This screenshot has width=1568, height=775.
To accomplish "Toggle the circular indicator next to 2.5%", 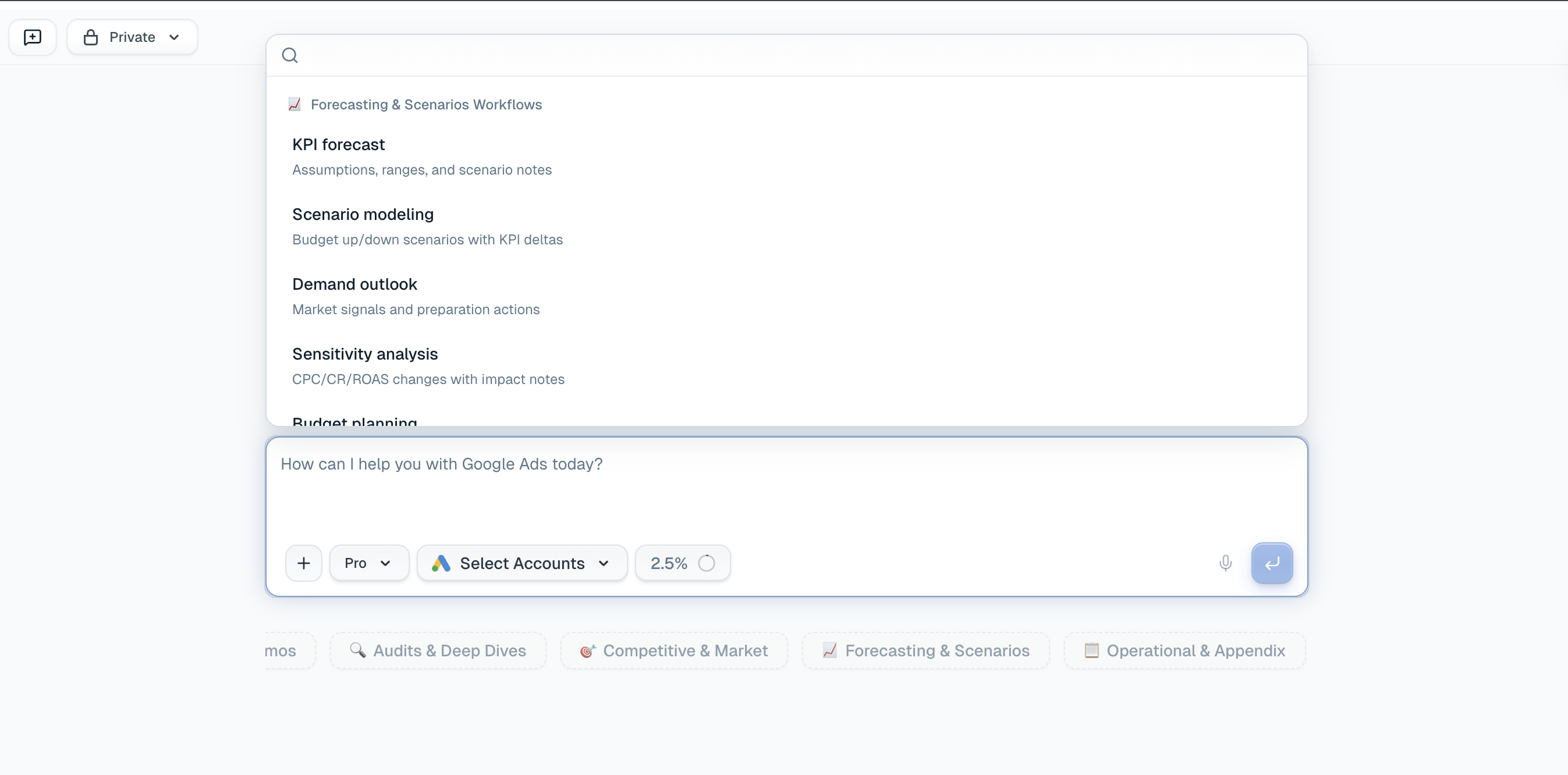I will [707, 563].
